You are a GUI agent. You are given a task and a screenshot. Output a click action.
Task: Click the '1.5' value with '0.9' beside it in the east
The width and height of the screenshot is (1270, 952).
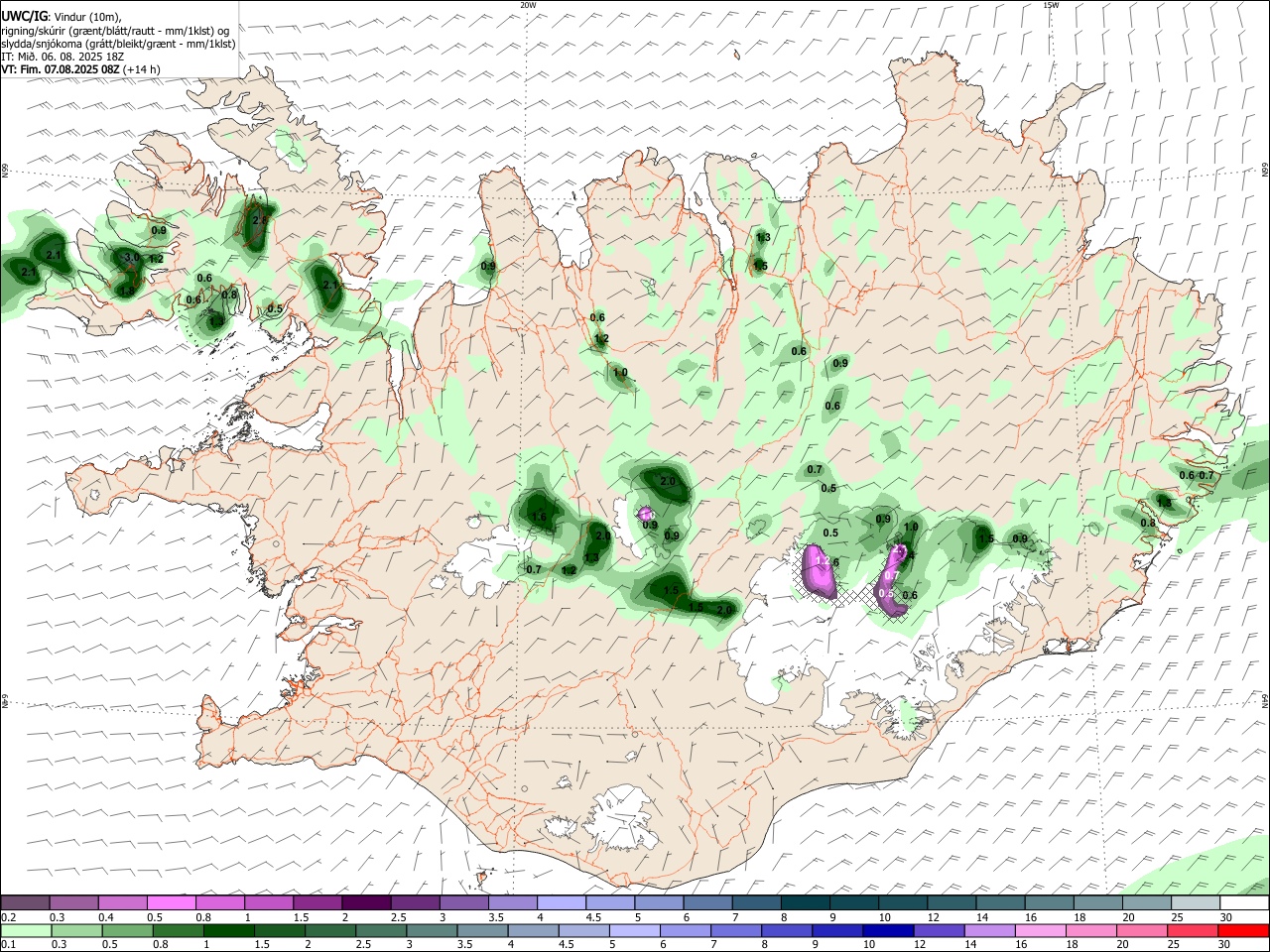[x=985, y=538]
